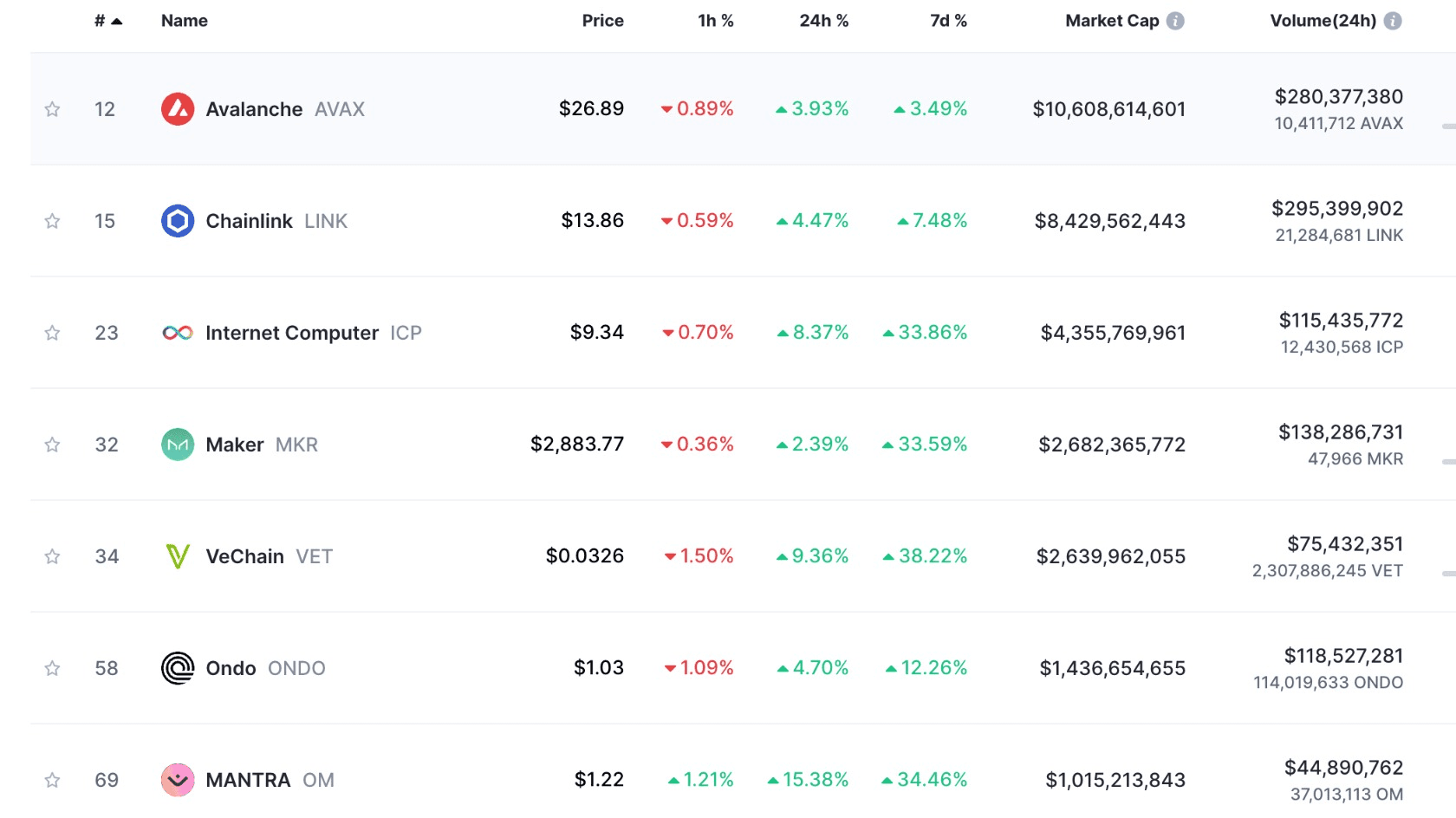Sort table by Price column
Viewport: 1456px width, 818px height.
tap(603, 21)
